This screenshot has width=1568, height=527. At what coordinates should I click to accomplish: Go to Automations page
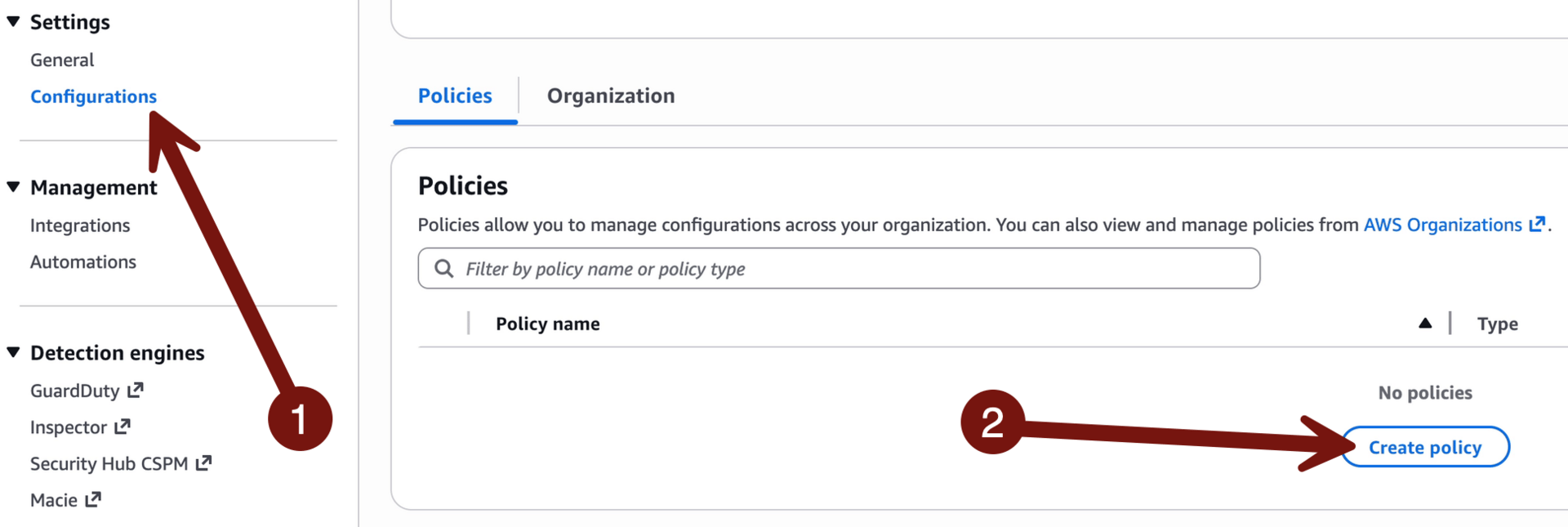83,261
